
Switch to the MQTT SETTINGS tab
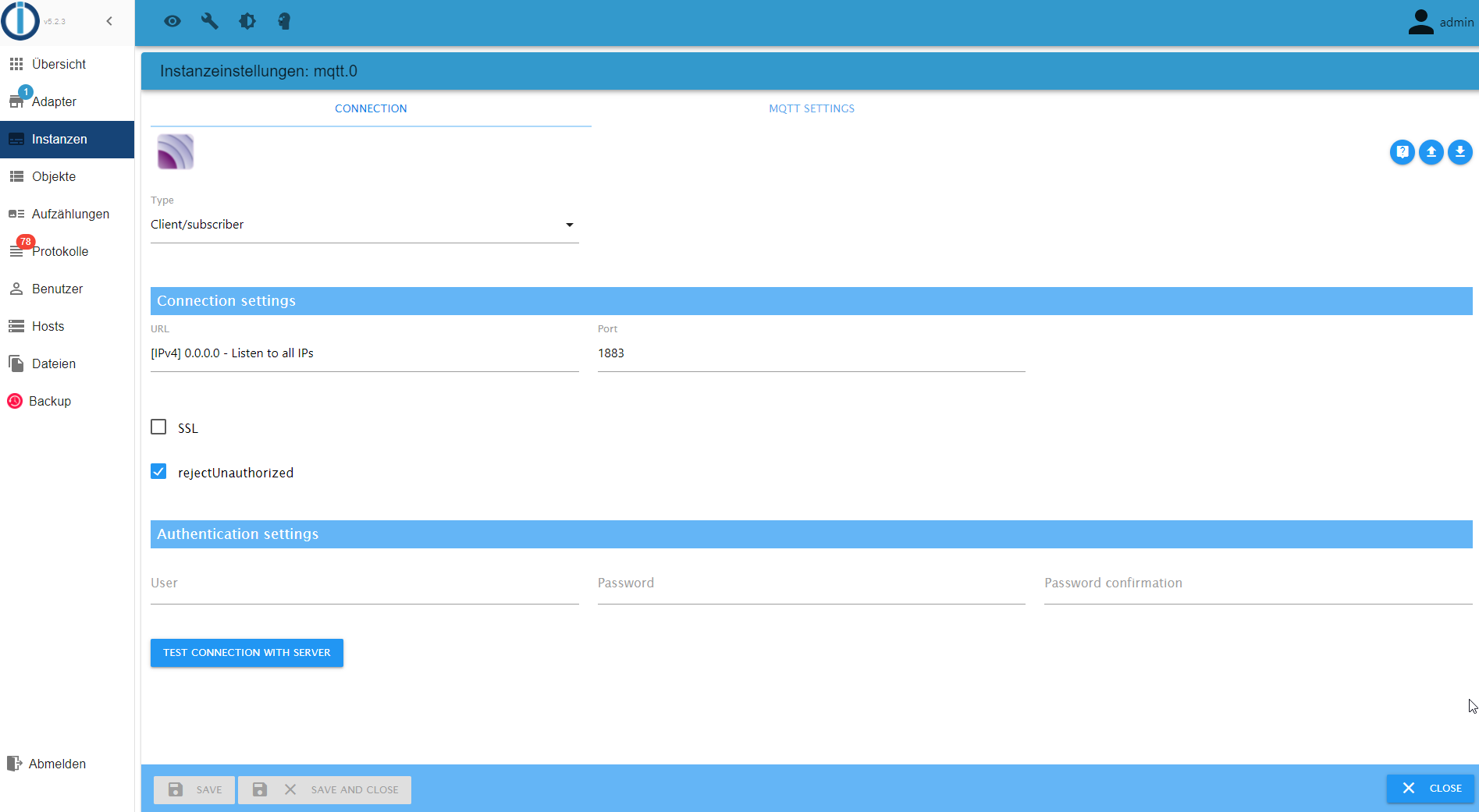coord(812,108)
